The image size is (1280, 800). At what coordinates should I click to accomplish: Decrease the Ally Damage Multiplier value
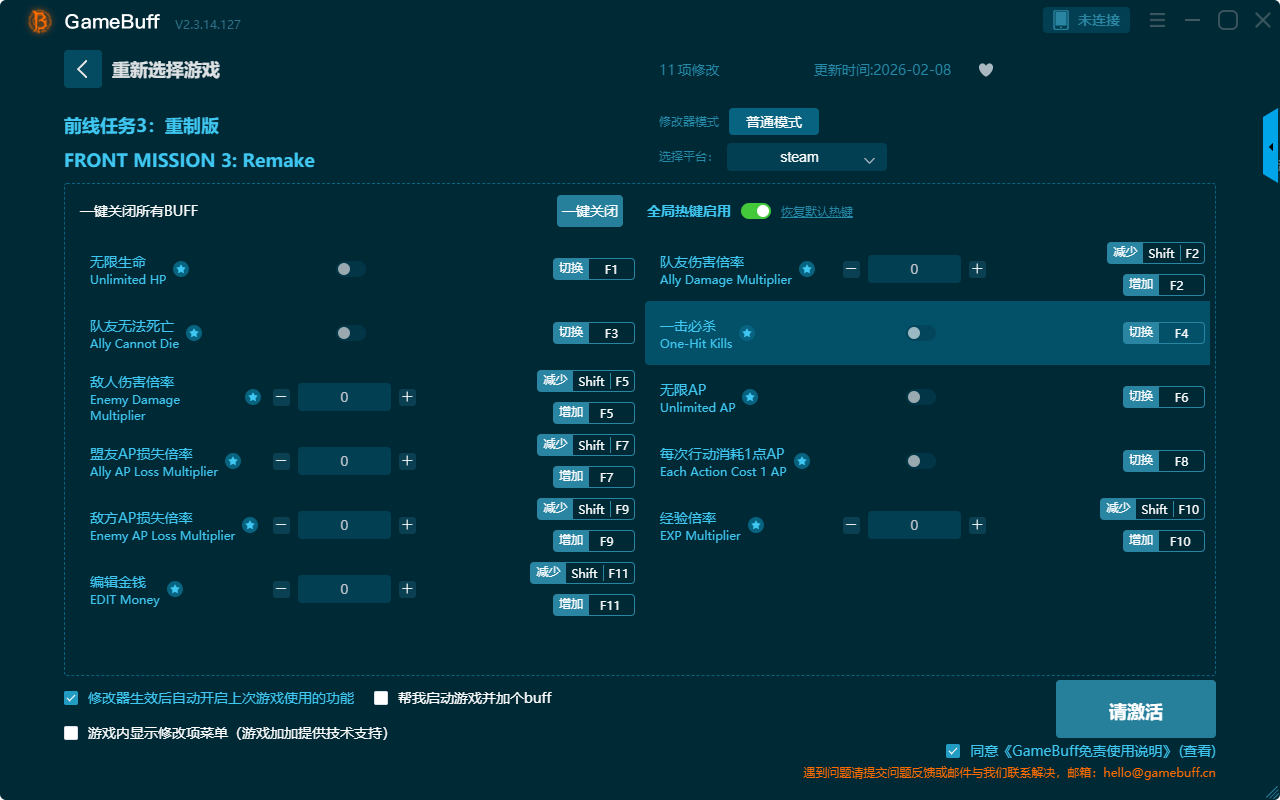click(x=851, y=269)
